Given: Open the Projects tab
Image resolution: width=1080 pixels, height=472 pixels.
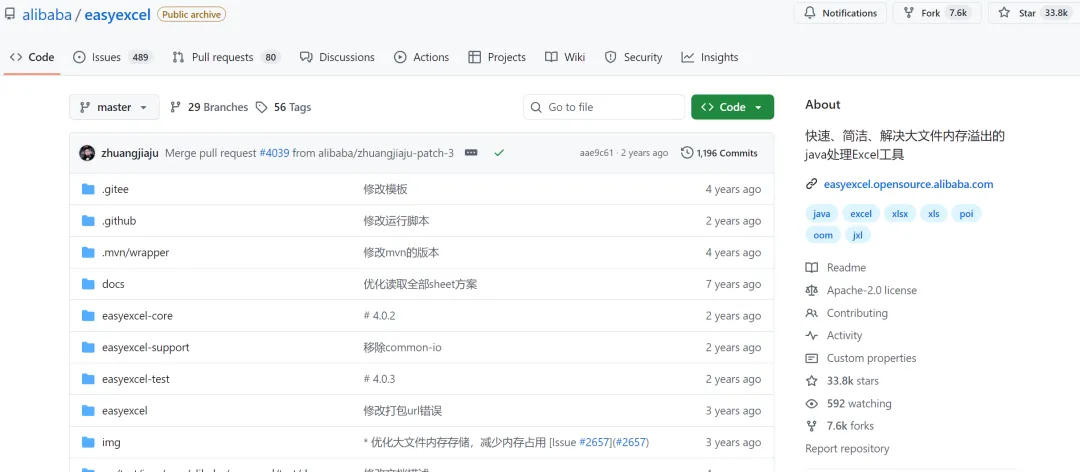Looking at the screenshot, I should point(497,57).
